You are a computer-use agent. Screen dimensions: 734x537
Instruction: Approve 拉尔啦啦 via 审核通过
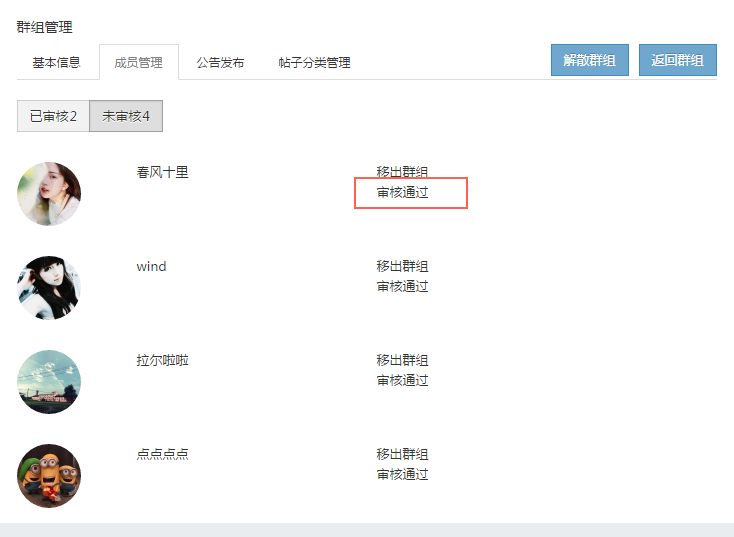pos(402,380)
